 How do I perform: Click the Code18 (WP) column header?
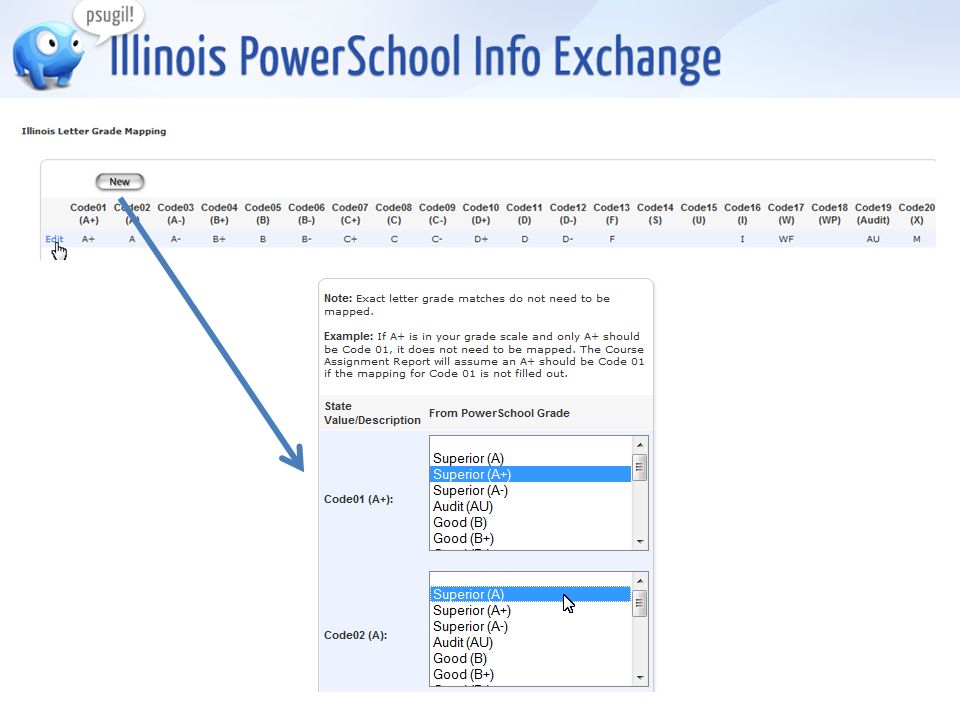[x=830, y=214]
